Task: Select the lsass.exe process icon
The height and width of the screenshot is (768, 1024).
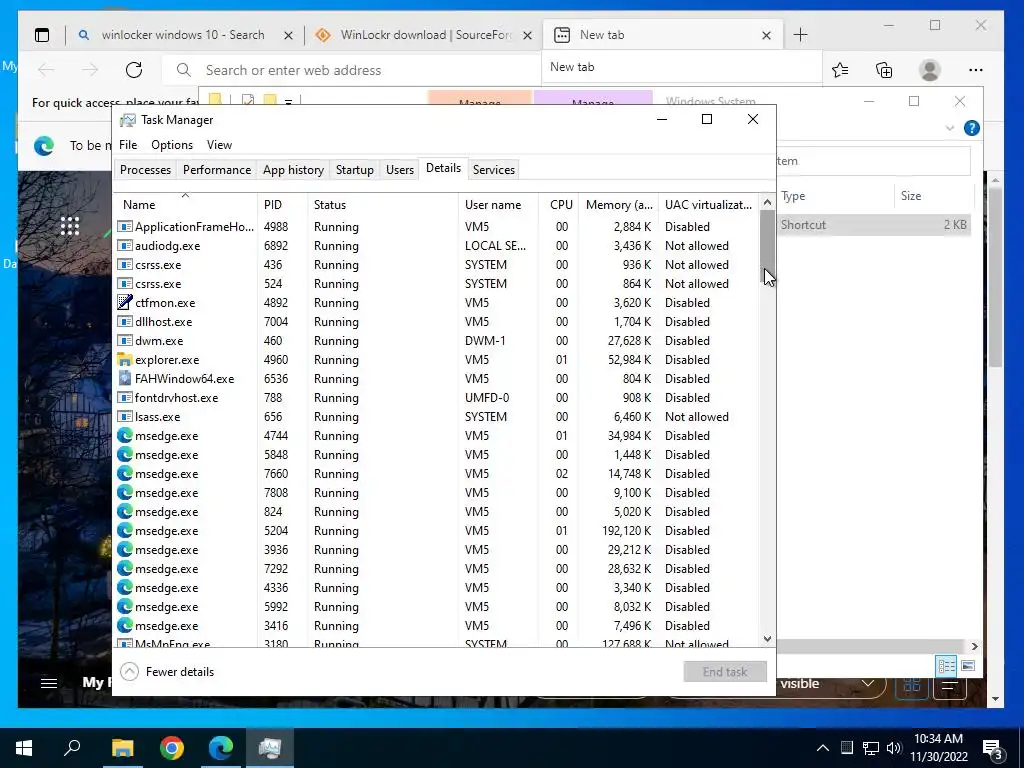Action: click(124, 416)
